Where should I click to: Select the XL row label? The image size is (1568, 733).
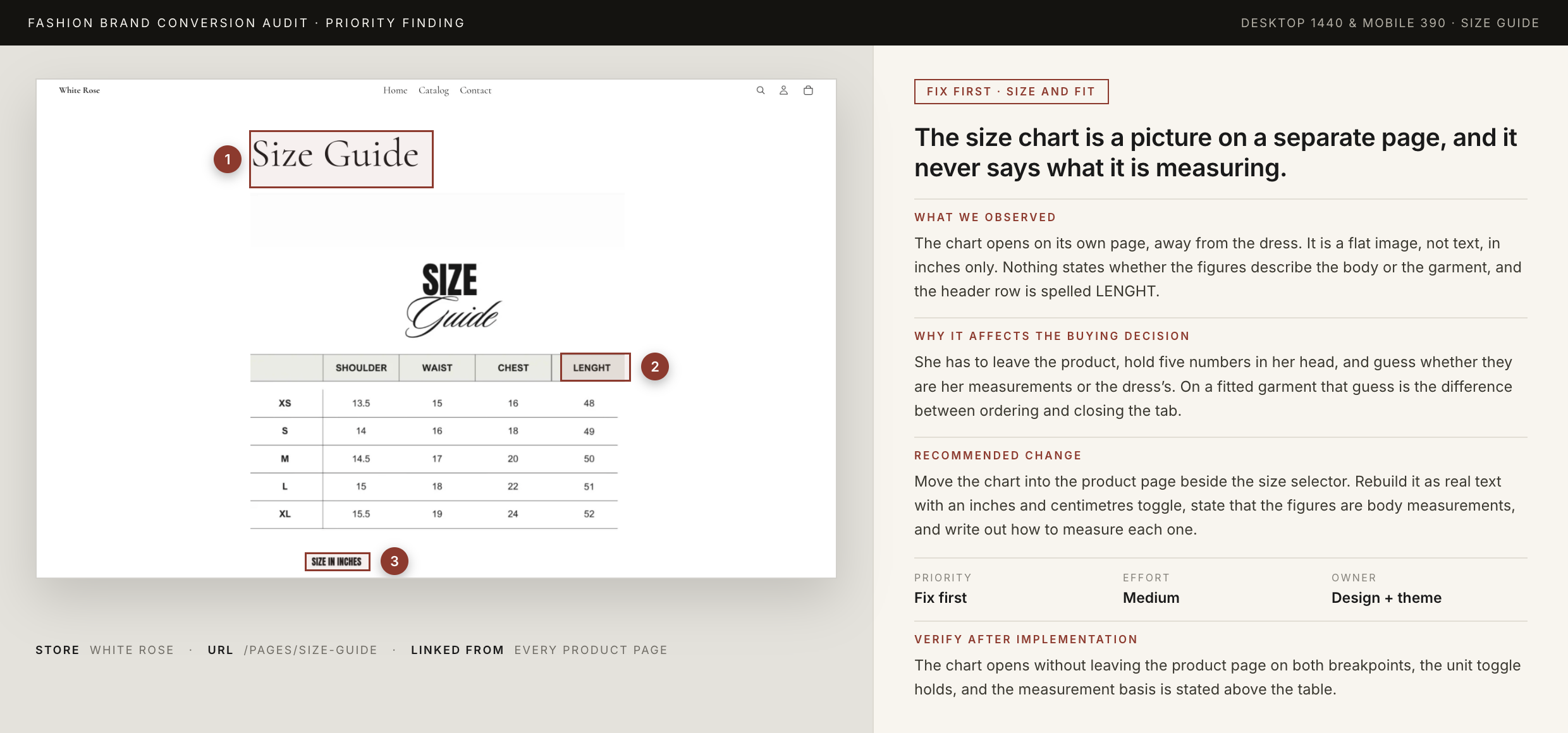285,514
